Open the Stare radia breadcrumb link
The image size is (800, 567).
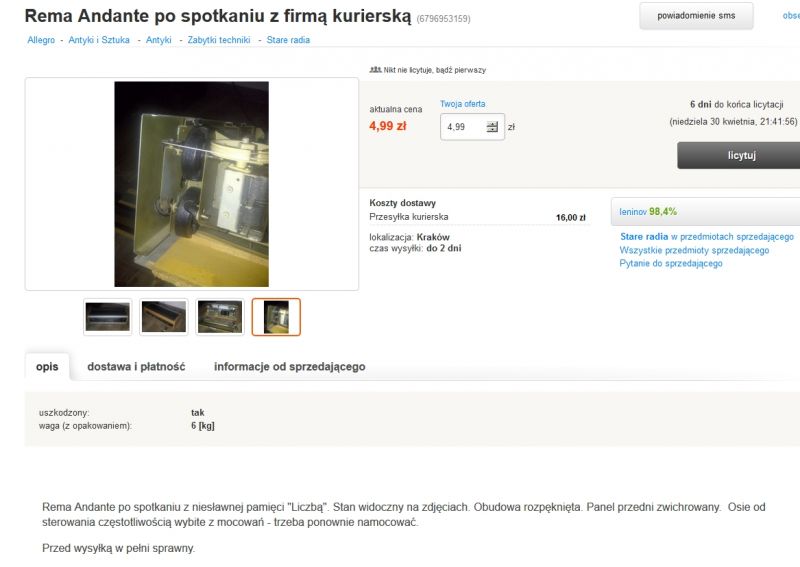288,40
